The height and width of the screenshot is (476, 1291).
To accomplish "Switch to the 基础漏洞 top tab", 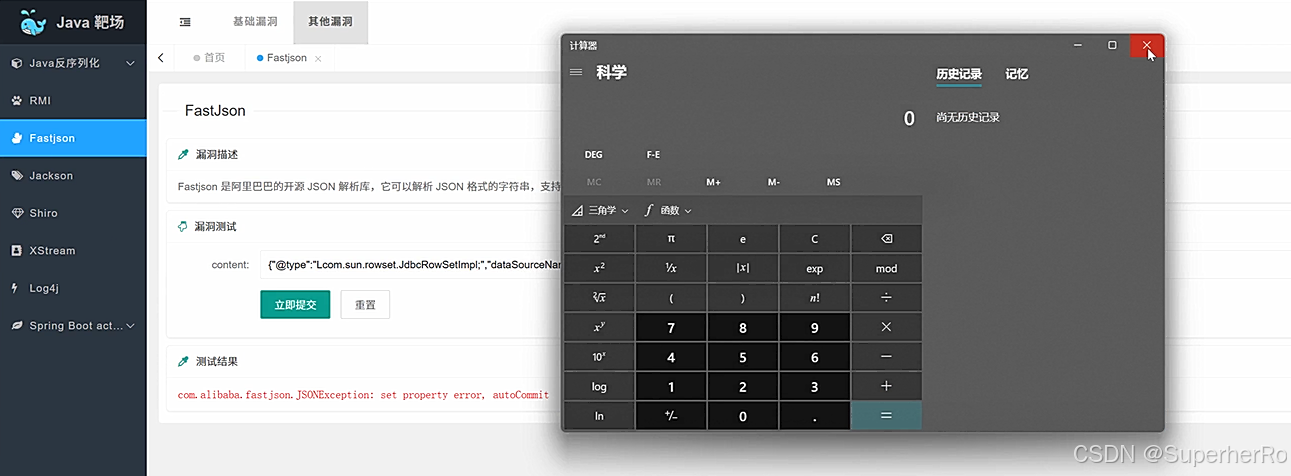I will tap(255, 21).
